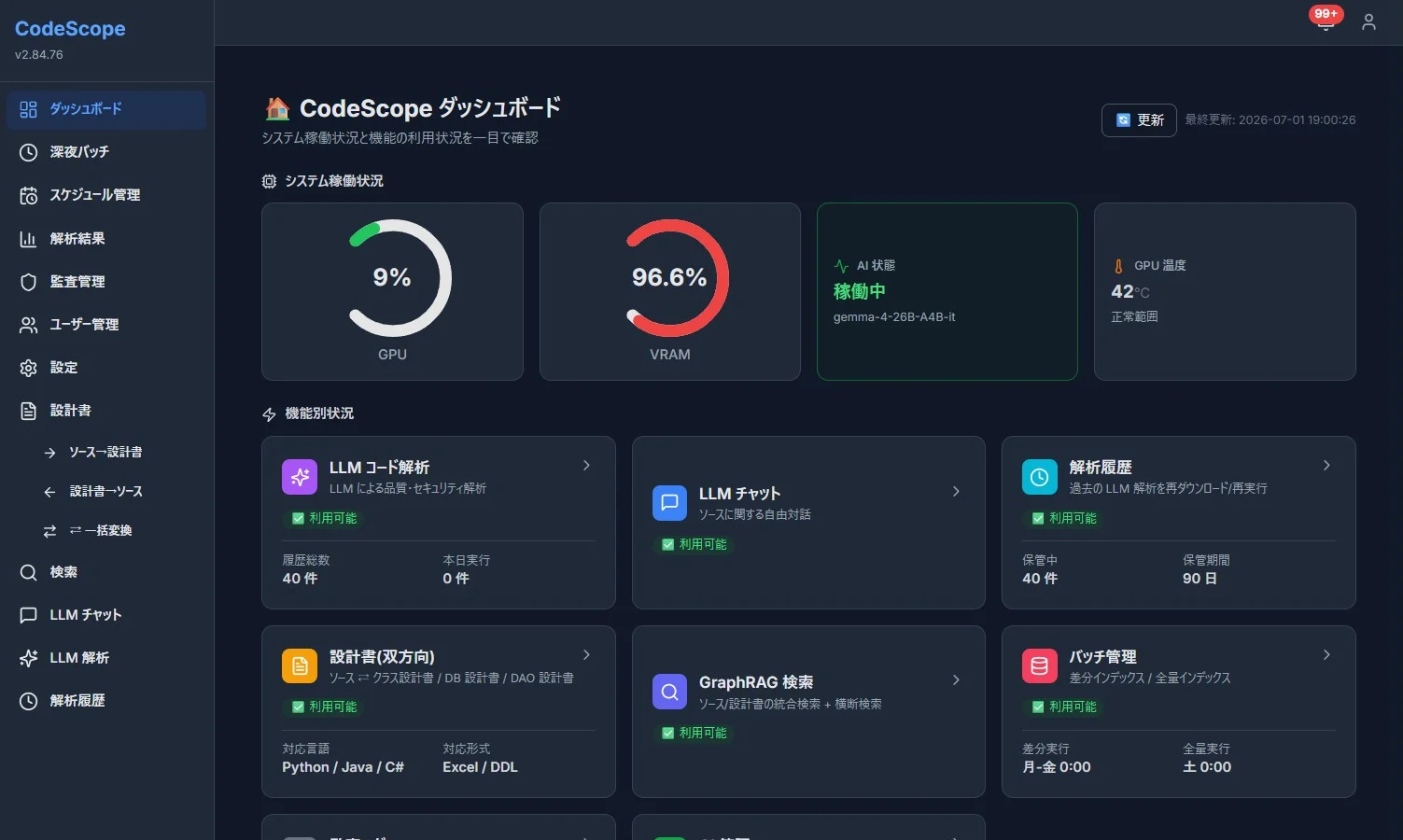Expand the GraphRAG 検索 card chevron

tap(956, 680)
